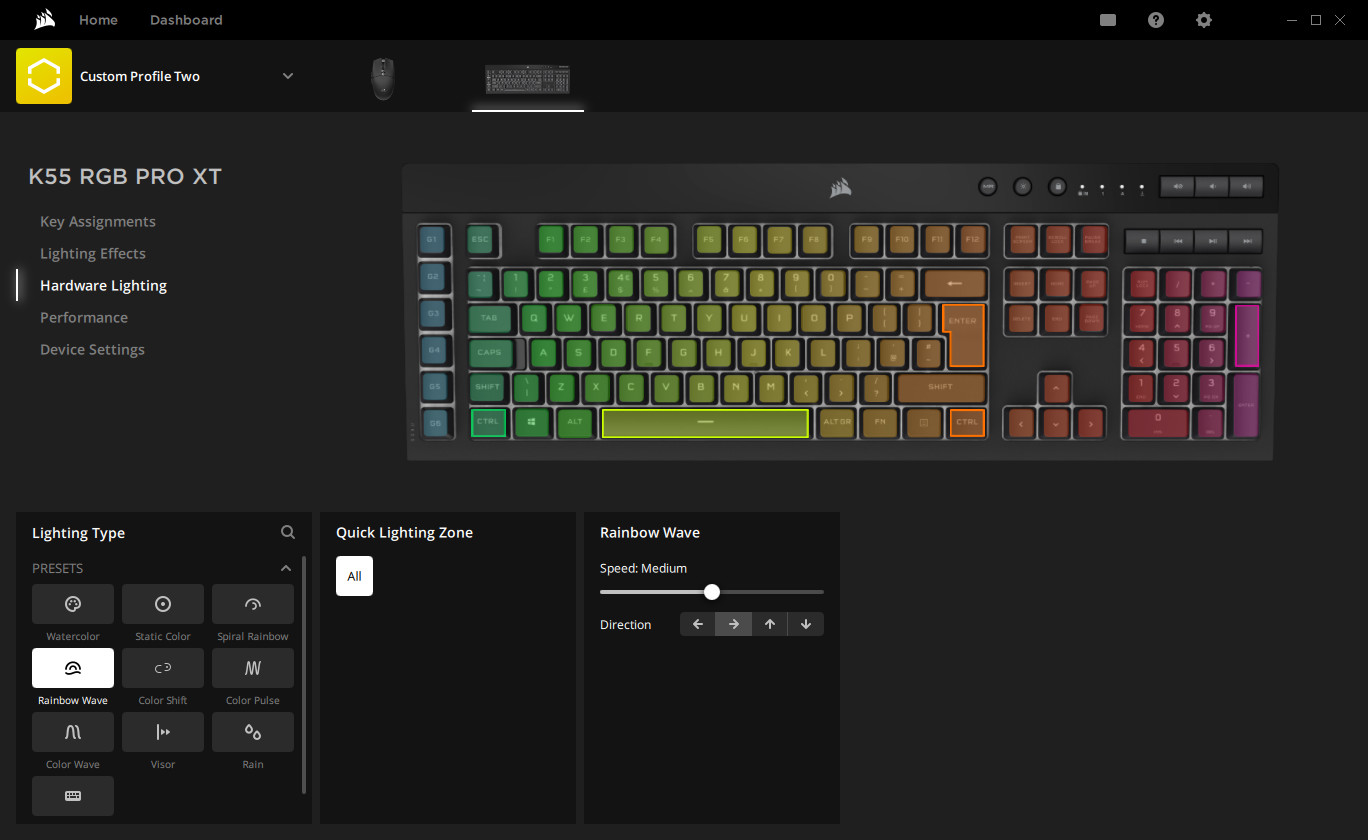The height and width of the screenshot is (840, 1368).
Task: Select the Watercolor lighting preset
Action: [x=73, y=604]
